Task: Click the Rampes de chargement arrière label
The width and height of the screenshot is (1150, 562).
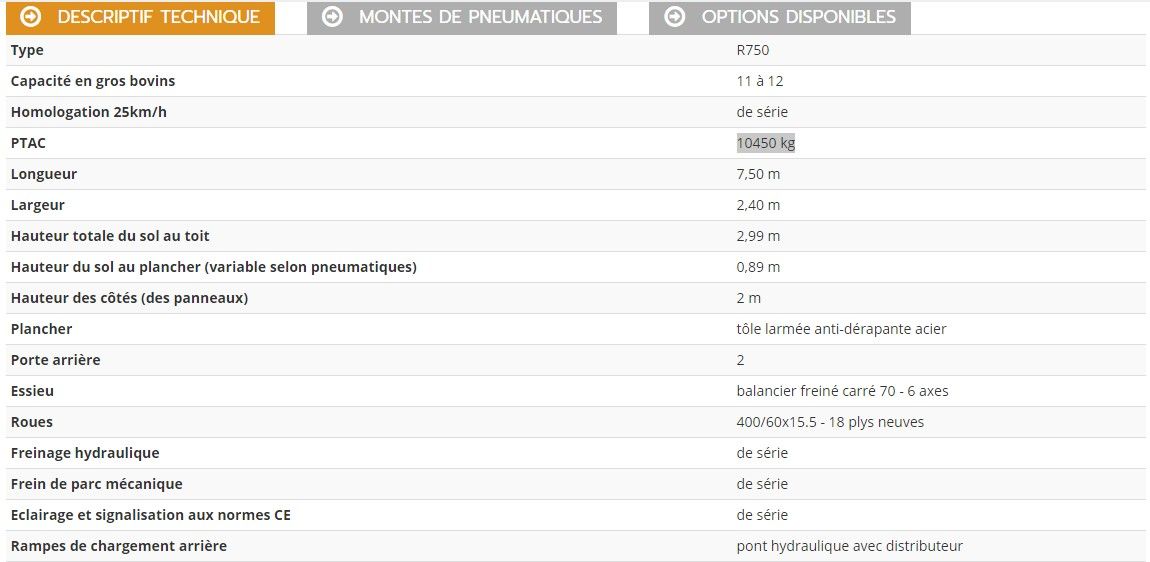Action: (119, 546)
